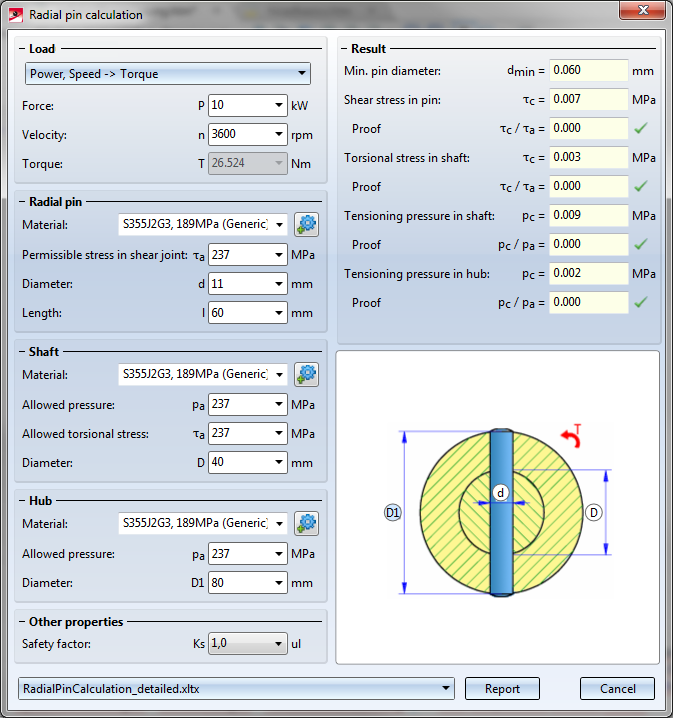
Task: Select the Min. pin diameter result field
Action: (x=587, y=71)
